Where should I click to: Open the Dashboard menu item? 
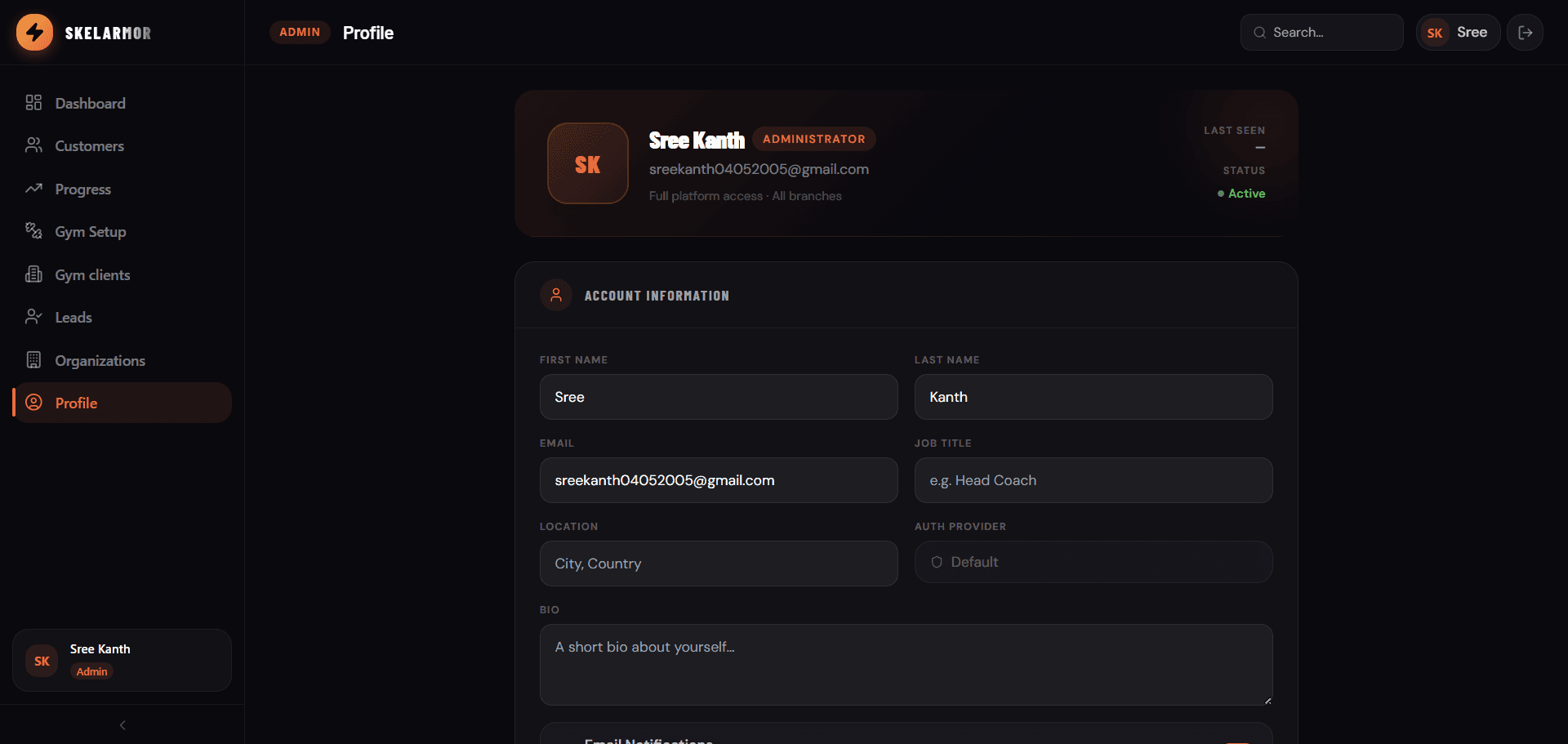pyautogui.click(x=122, y=103)
